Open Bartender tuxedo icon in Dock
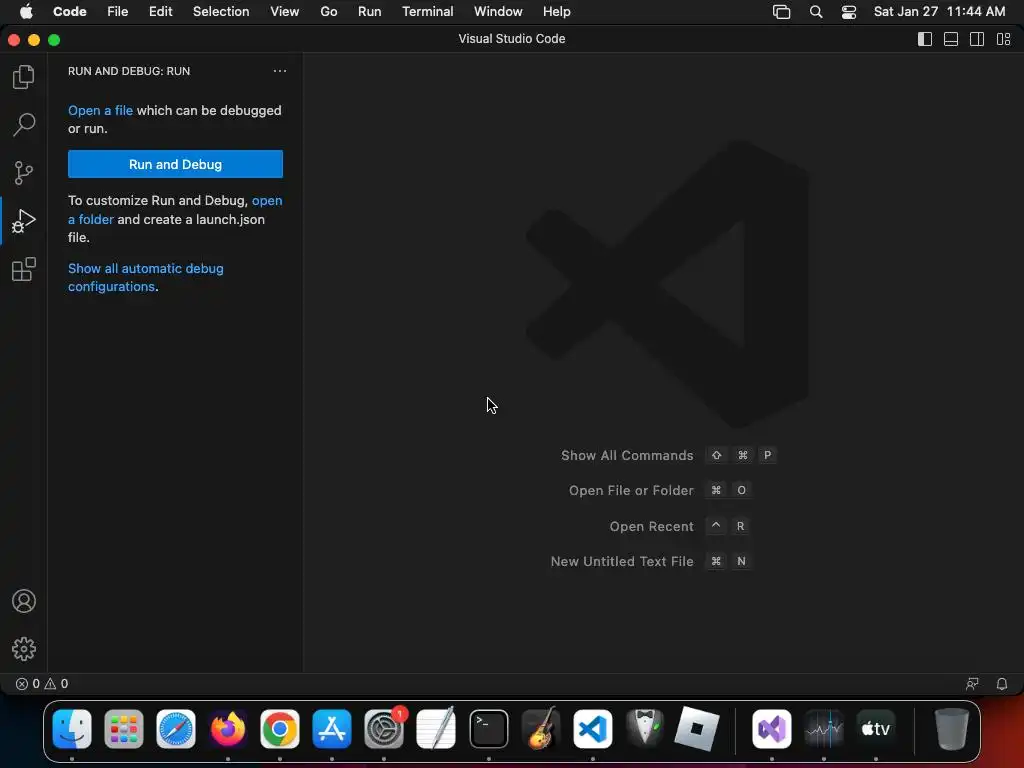1024x768 pixels. click(x=645, y=728)
